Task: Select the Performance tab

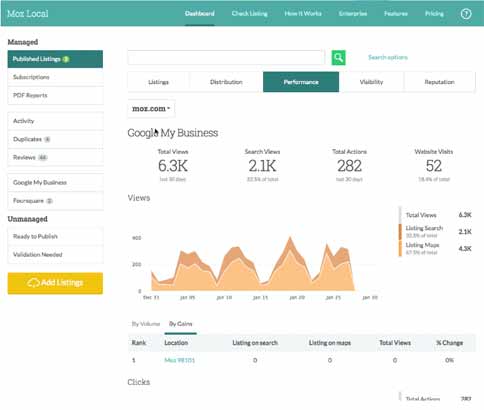Action: coord(301,82)
